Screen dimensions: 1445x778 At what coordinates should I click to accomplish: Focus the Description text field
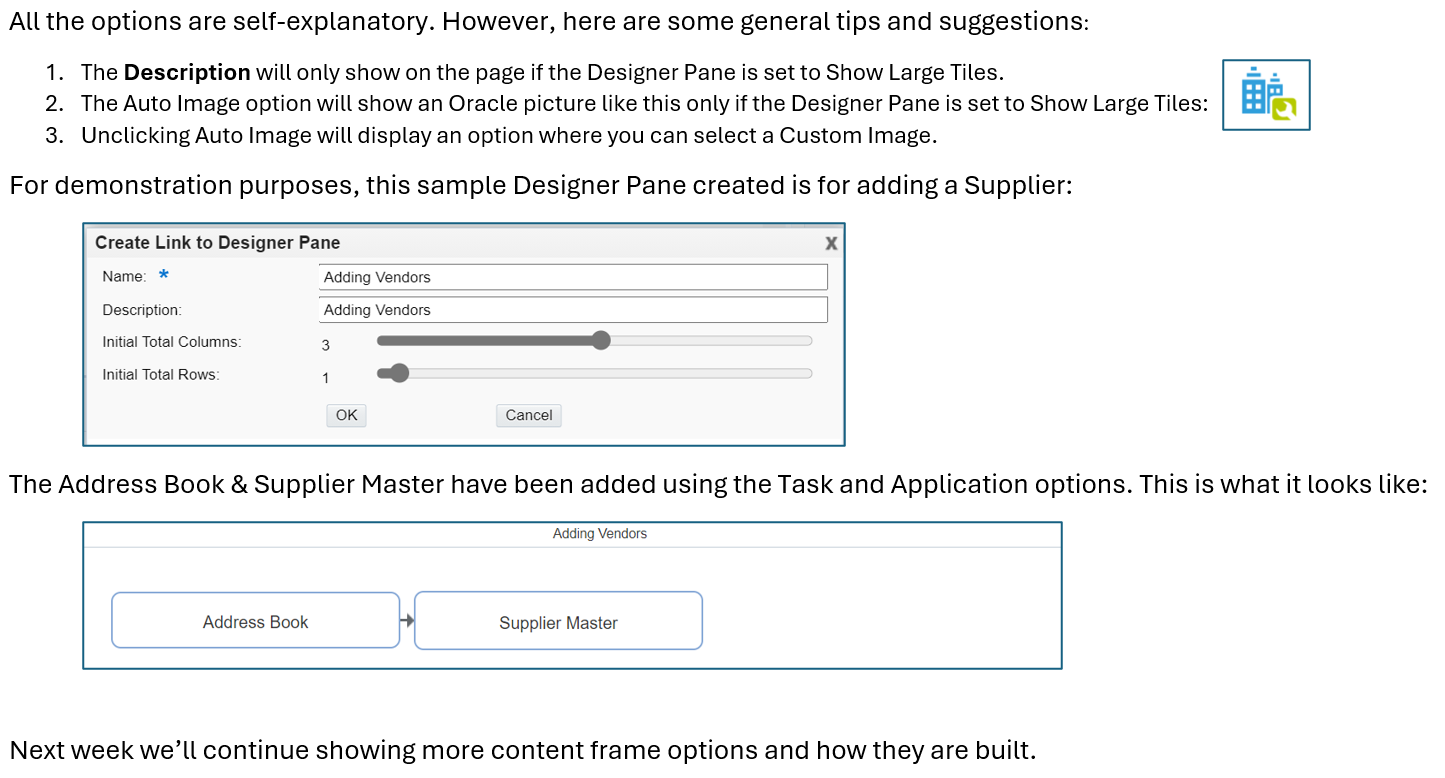pyautogui.click(x=572, y=310)
